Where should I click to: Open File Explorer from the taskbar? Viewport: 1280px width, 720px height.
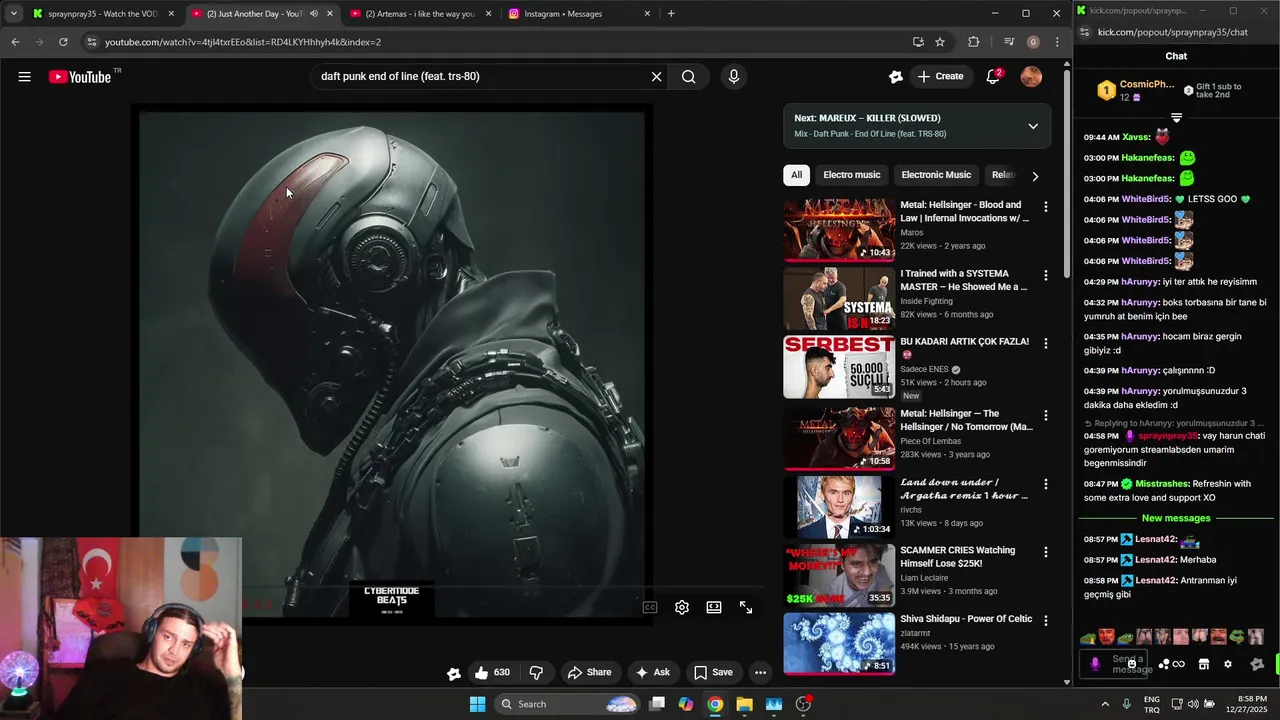coord(744,704)
